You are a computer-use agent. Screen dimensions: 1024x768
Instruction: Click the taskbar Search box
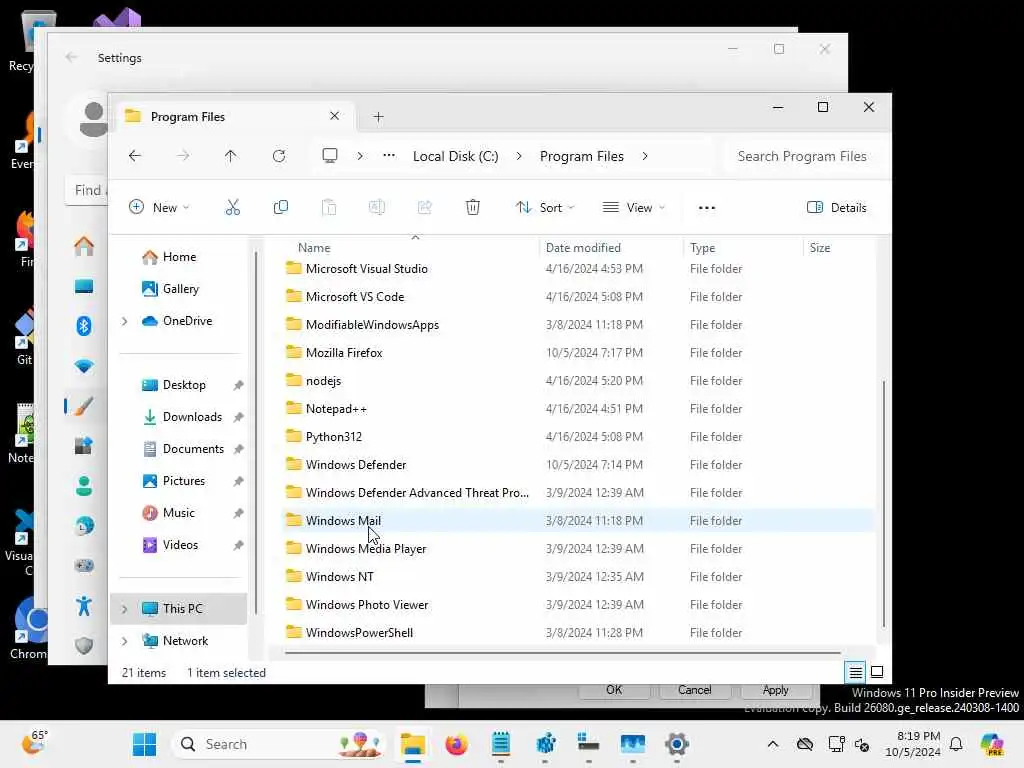point(279,744)
